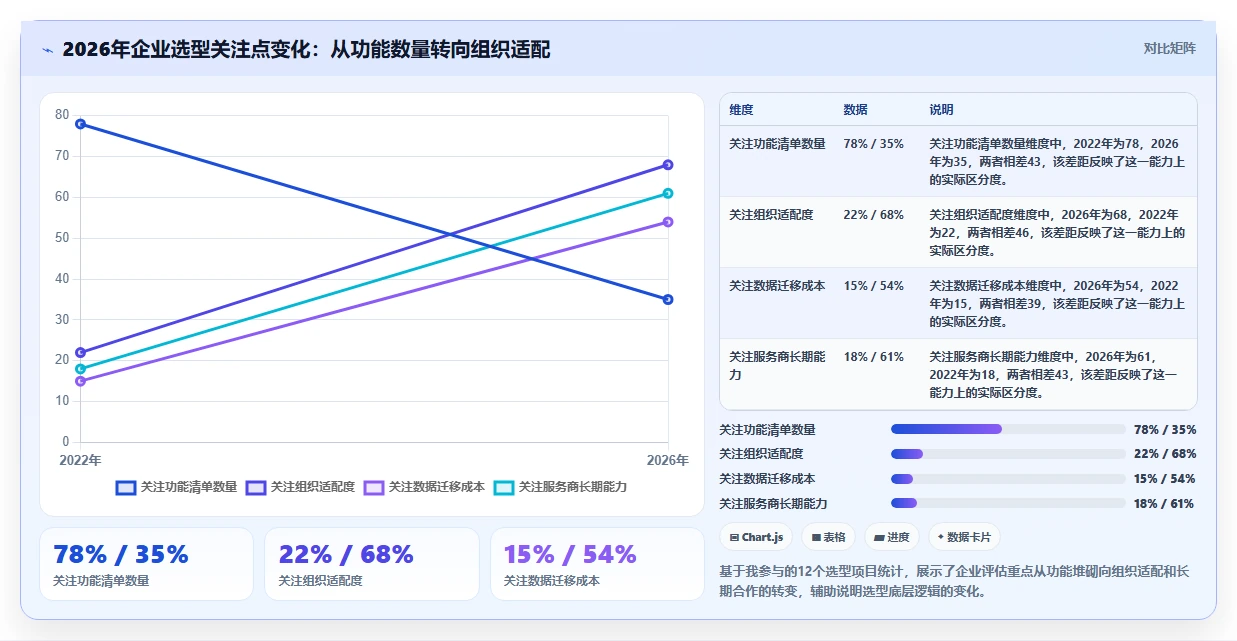1237x641 pixels.
Task: Open the 78% / 35% data card
Action: click(x=147, y=564)
